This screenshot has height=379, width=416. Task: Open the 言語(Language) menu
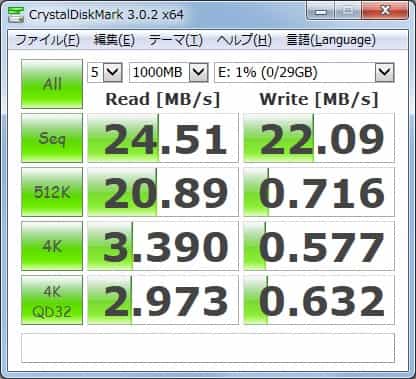pos(331,40)
